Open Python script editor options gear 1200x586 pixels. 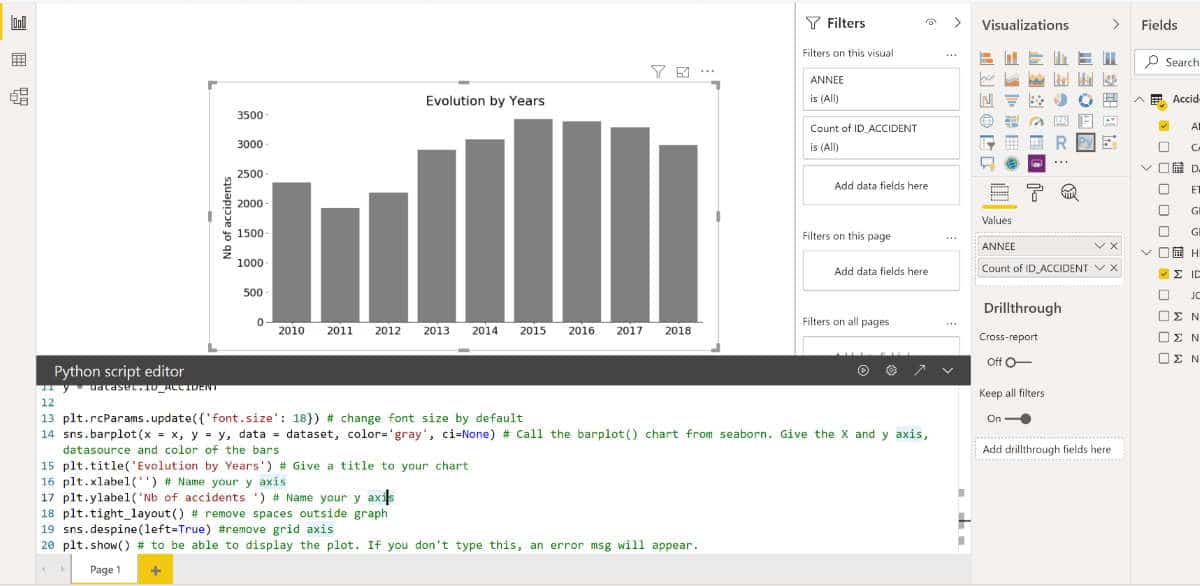[x=891, y=370]
